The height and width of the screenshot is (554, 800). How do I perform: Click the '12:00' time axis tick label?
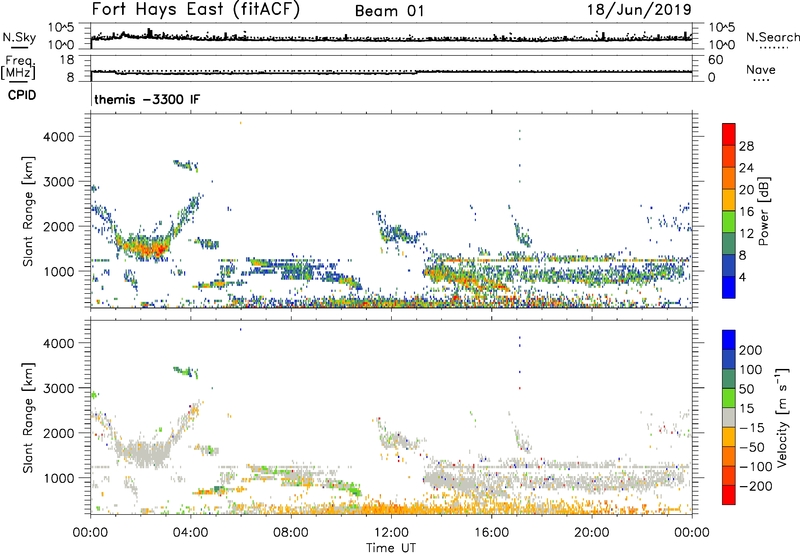point(391,533)
